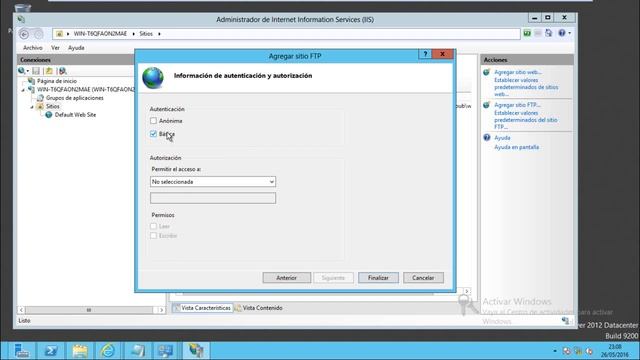Click the status bar icon at bottom right of IIS
This screenshot has width=640, height=360.
(565, 320)
